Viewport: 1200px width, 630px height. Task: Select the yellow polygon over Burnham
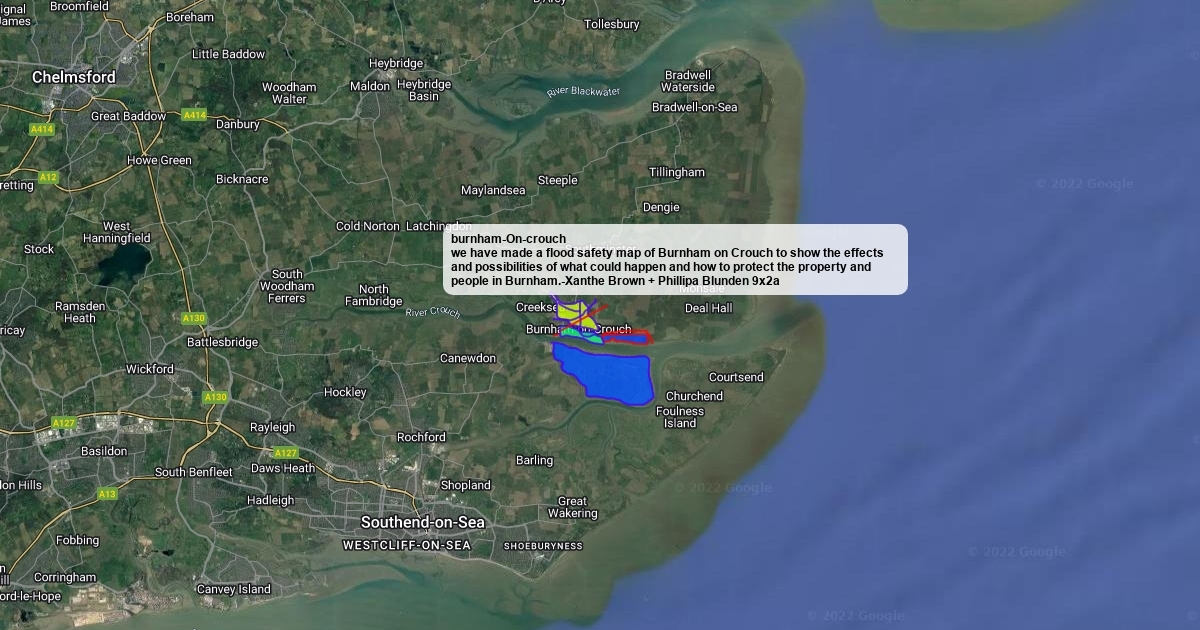[x=570, y=311]
